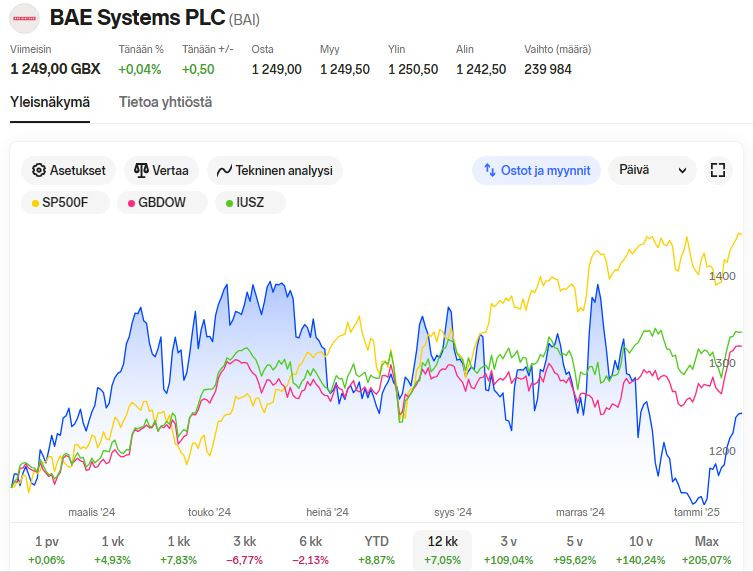Select the Max time range

point(706,550)
